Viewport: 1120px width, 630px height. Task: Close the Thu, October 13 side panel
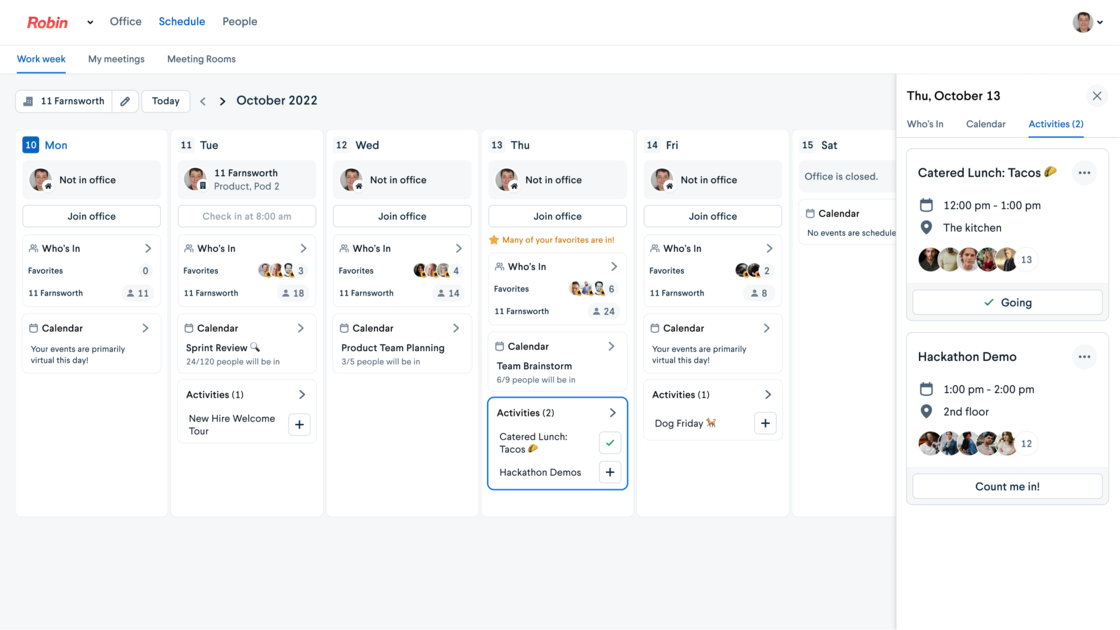pyautogui.click(x=1096, y=96)
